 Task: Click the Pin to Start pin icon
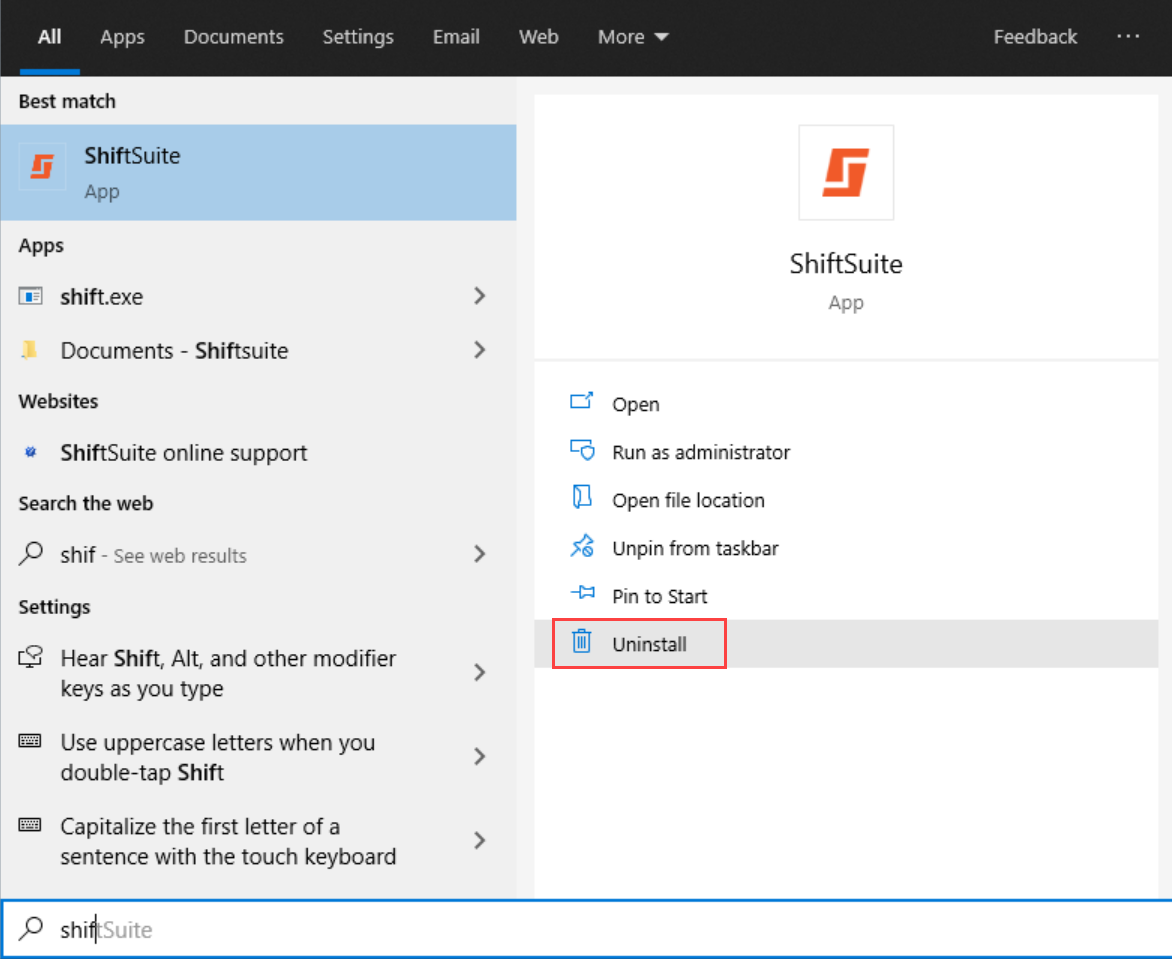[x=582, y=593]
